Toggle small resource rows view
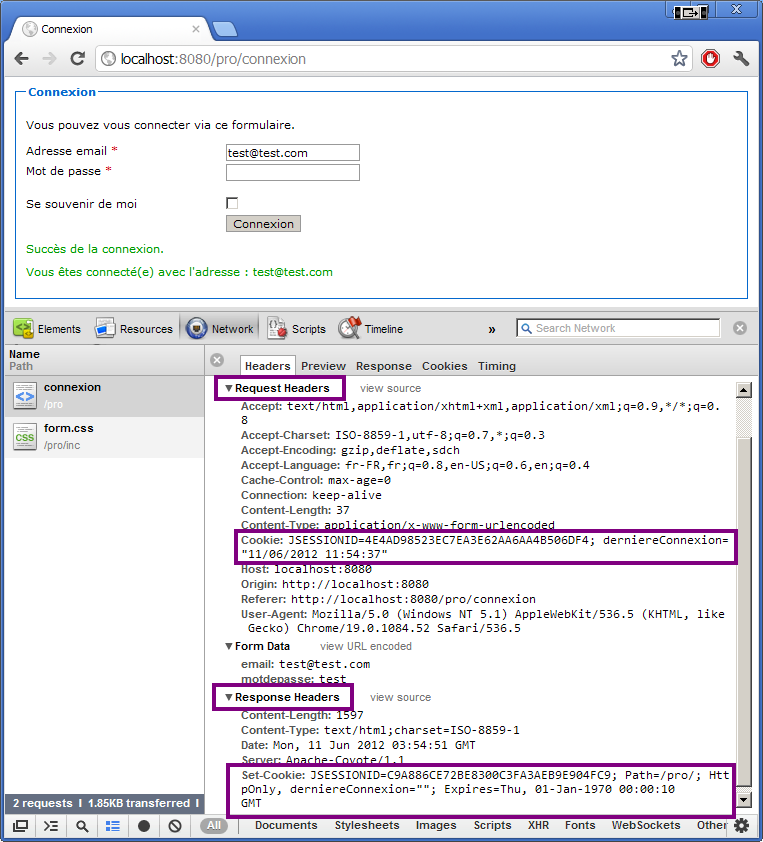This screenshot has height=842, width=763. click(x=113, y=826)
